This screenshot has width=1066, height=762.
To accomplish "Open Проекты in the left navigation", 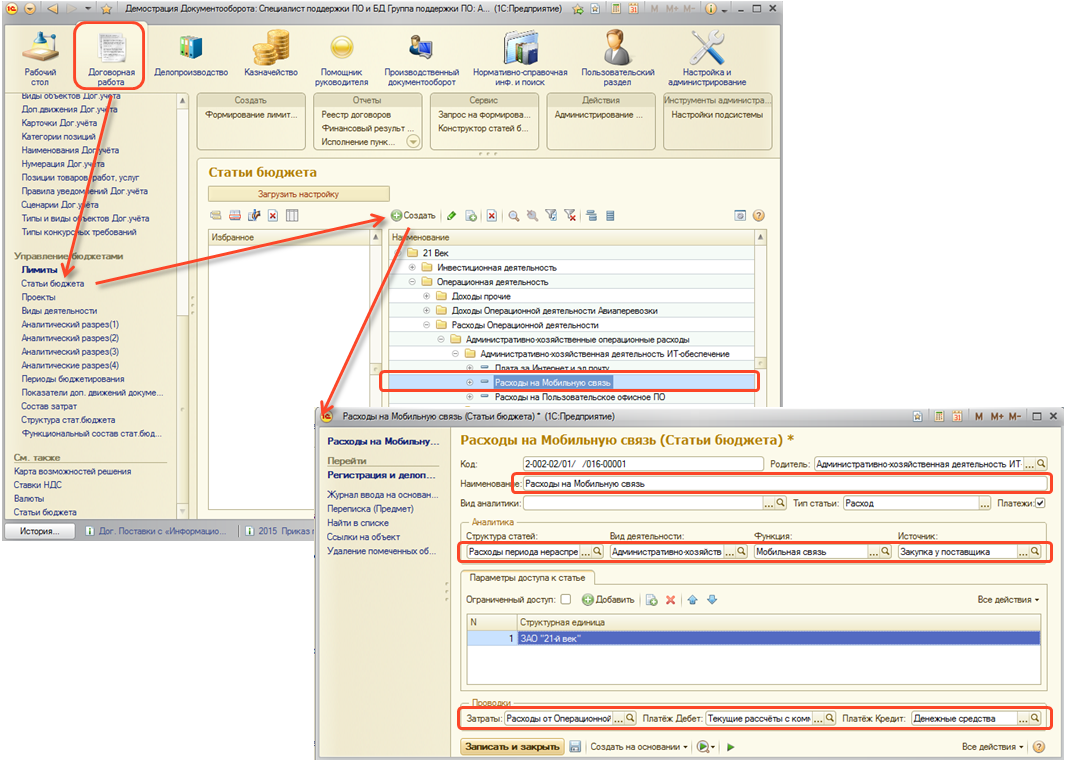I will click(39, 297).
